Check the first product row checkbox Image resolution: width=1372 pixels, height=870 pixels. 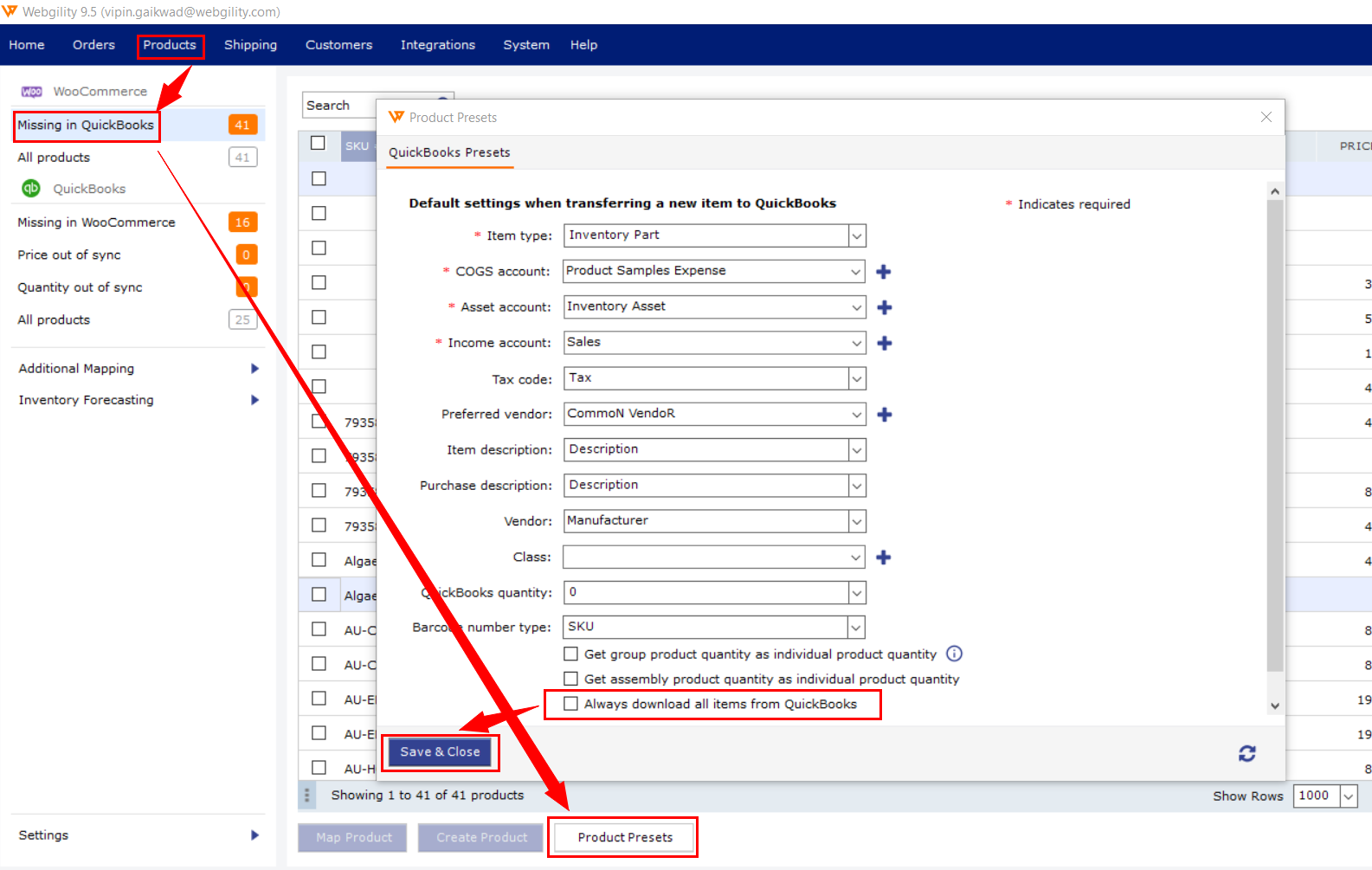(319, 178)
